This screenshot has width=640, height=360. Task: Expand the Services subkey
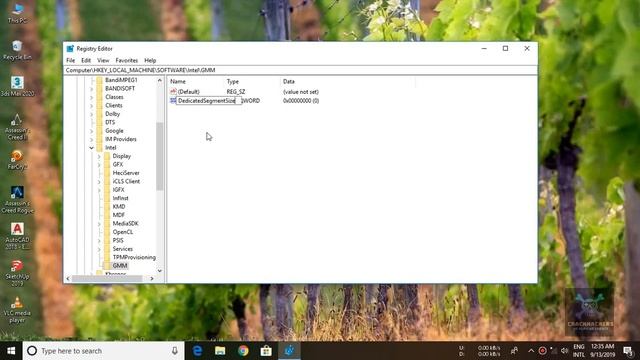[99, 249]
